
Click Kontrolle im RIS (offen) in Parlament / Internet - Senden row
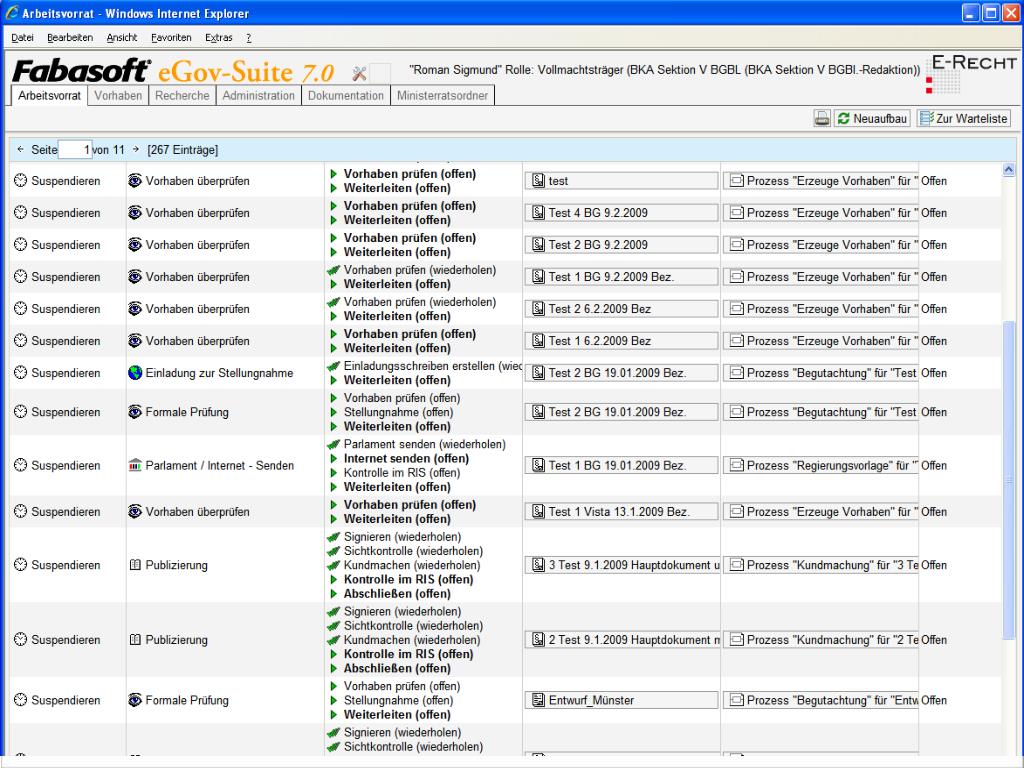[x=402, y=473]
